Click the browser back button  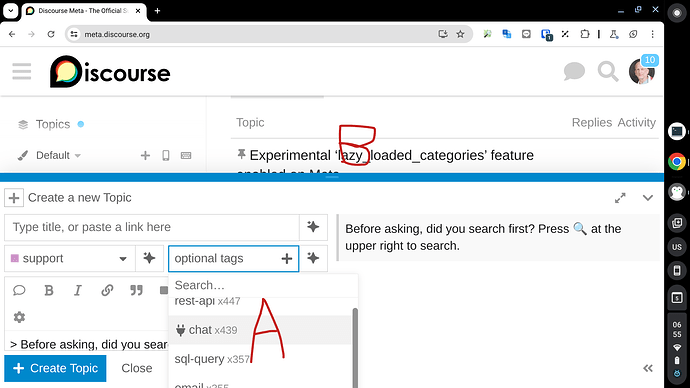pyautogui.click(x=12, y=34)
